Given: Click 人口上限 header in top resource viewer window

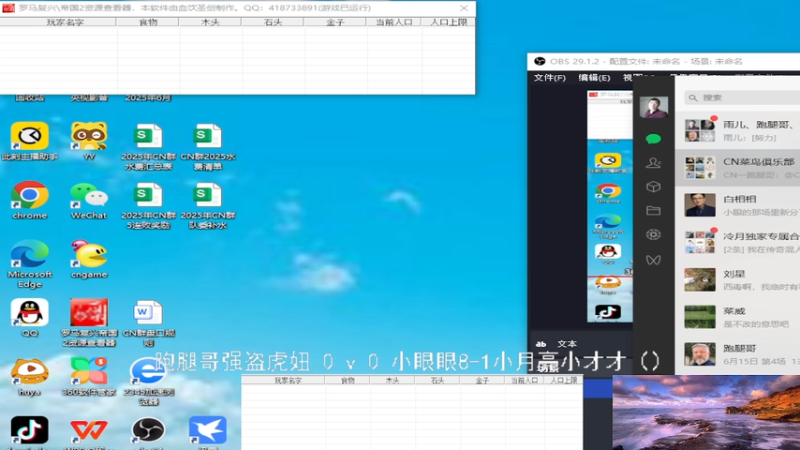Looking at the screenshot, I should tap(448, 22).
